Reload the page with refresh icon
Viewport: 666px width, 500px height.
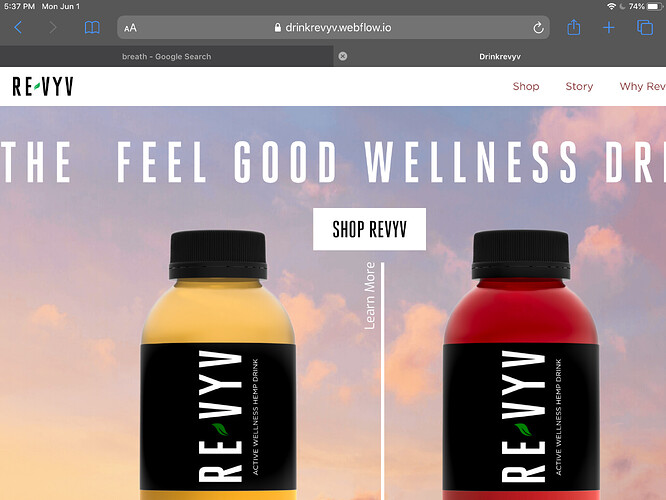click(538, 28)
